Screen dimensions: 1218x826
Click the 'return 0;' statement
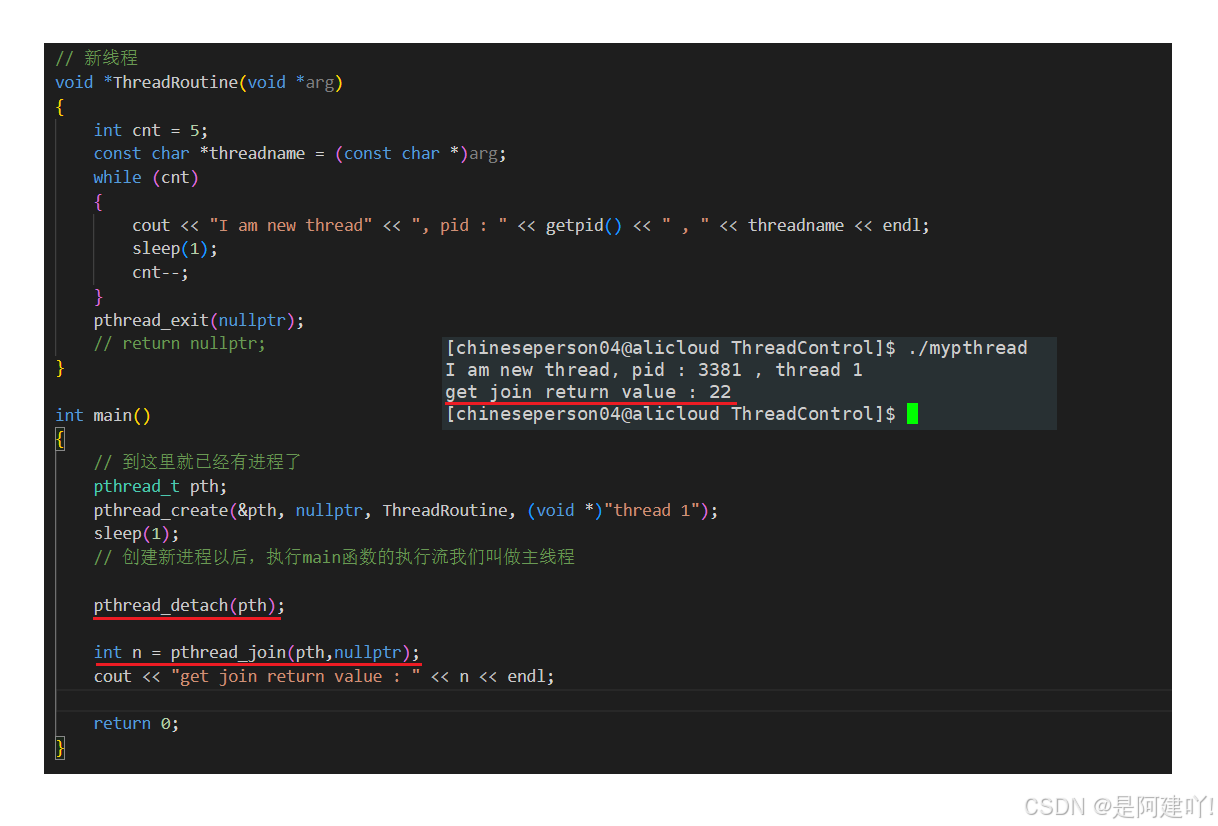coord(137,724)
